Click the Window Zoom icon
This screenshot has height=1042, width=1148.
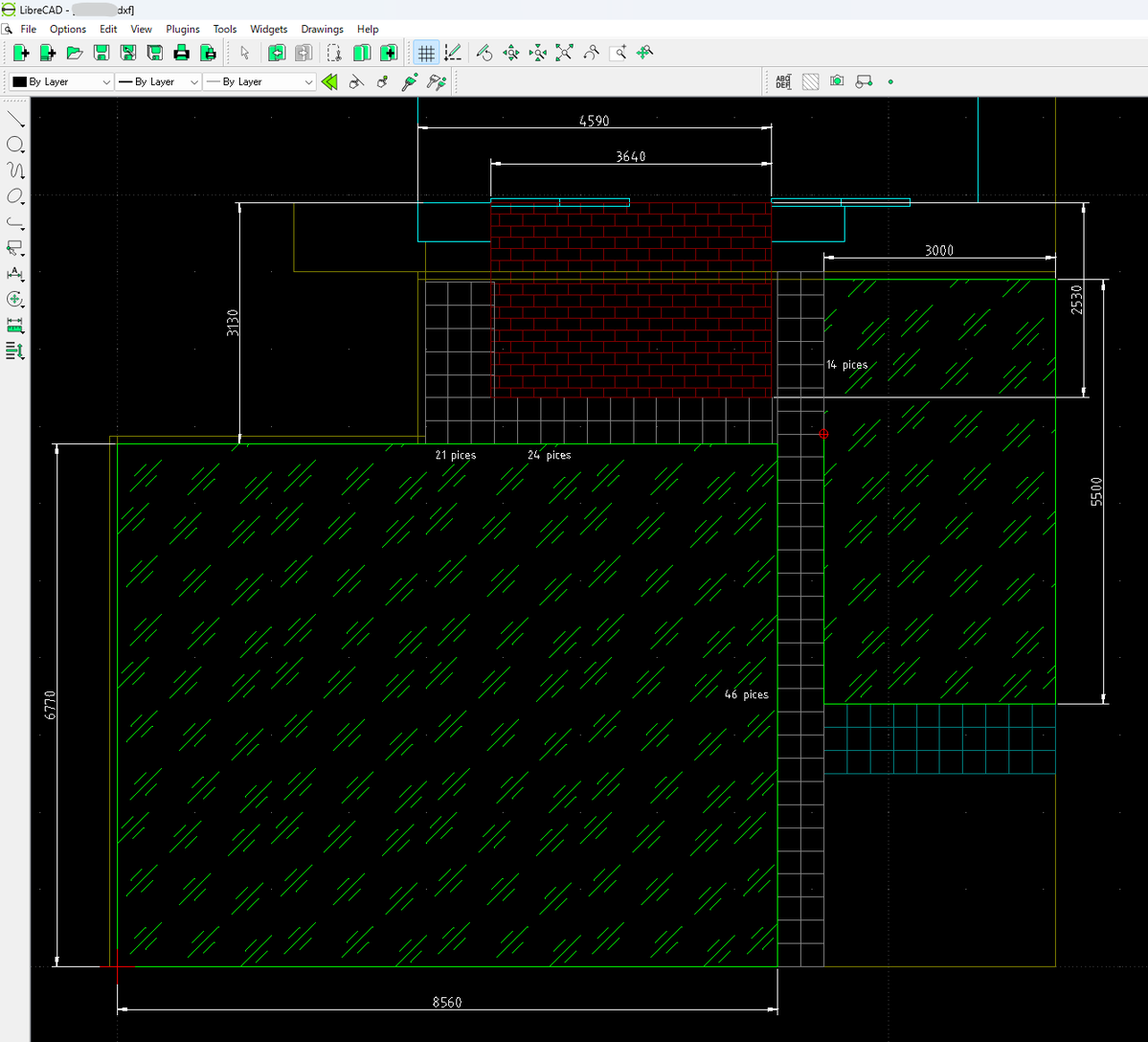(618, 53)
